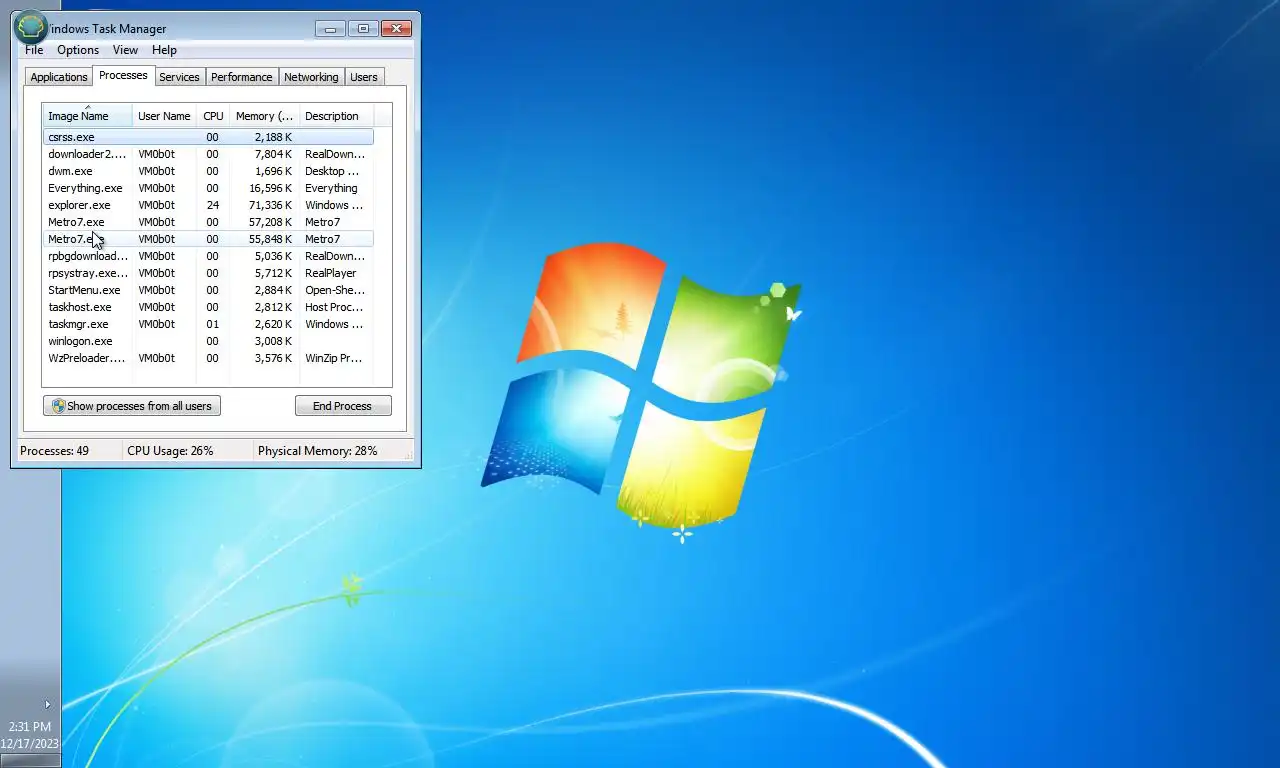Click the Show desktop strip below clock

coord(30,762)
